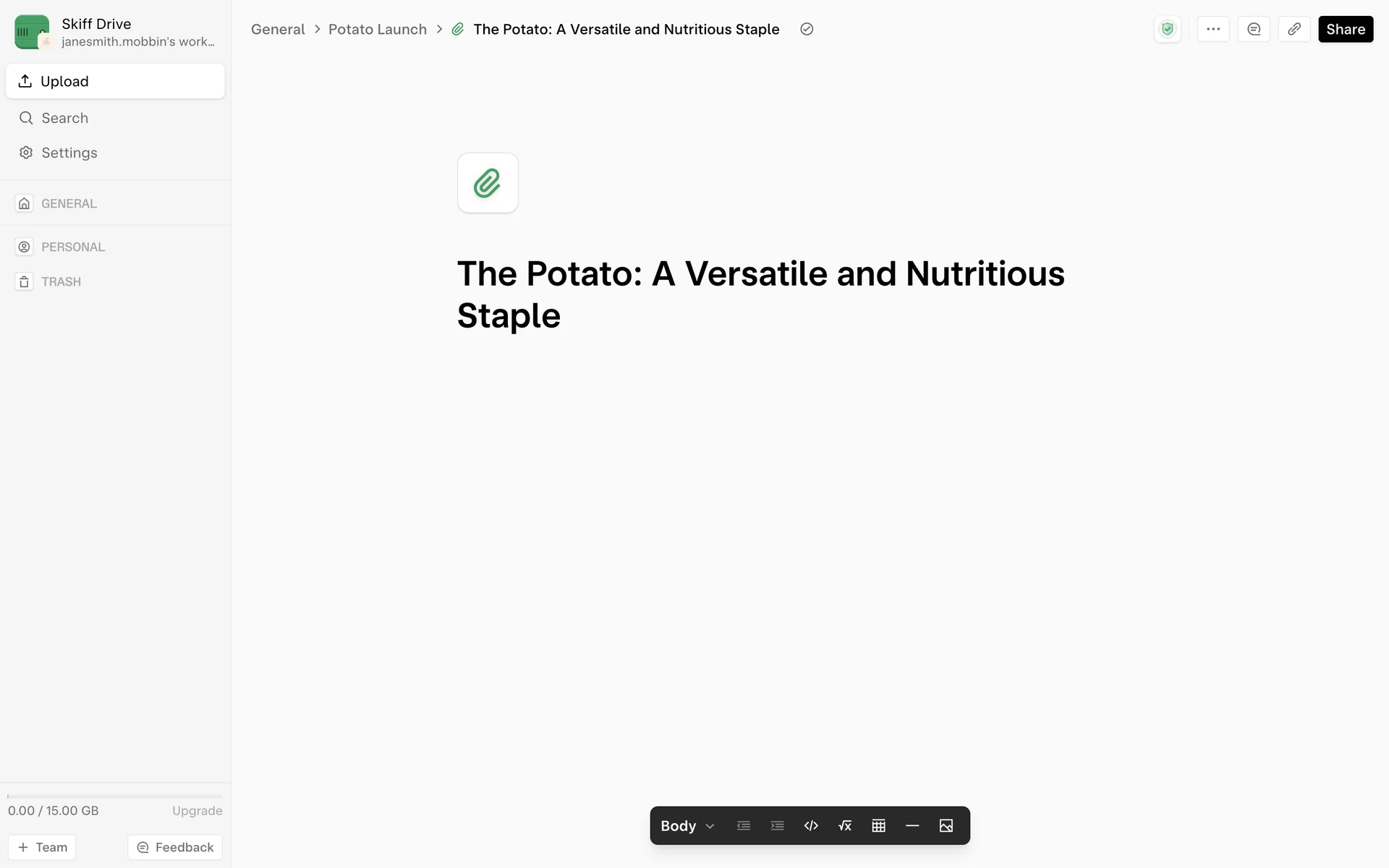Viewport: 1389px width, 868px height.
Task: Open the three-dots more options menu
Action: point(1213,29)
